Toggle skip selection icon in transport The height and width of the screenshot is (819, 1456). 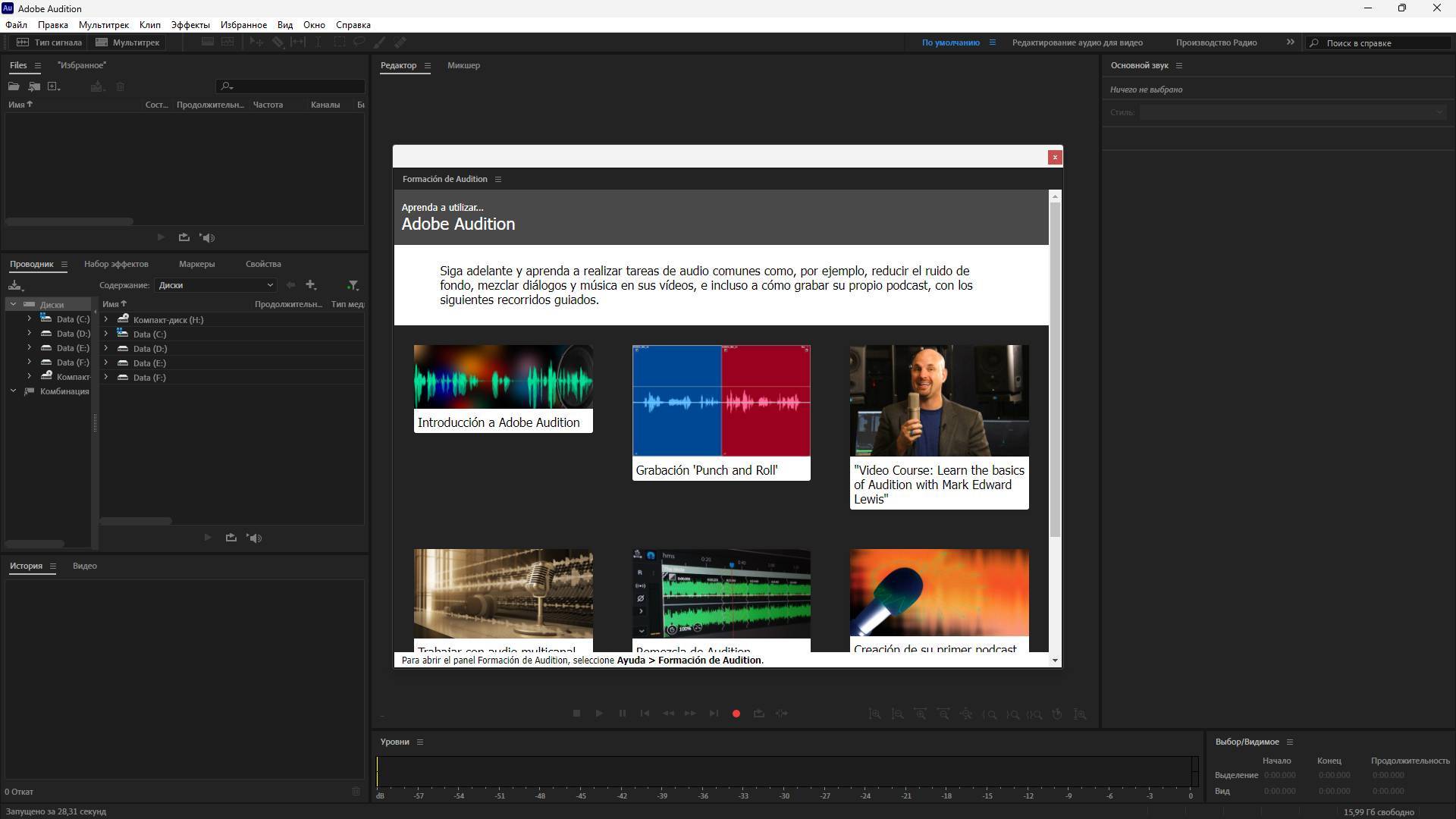(782, 714)
